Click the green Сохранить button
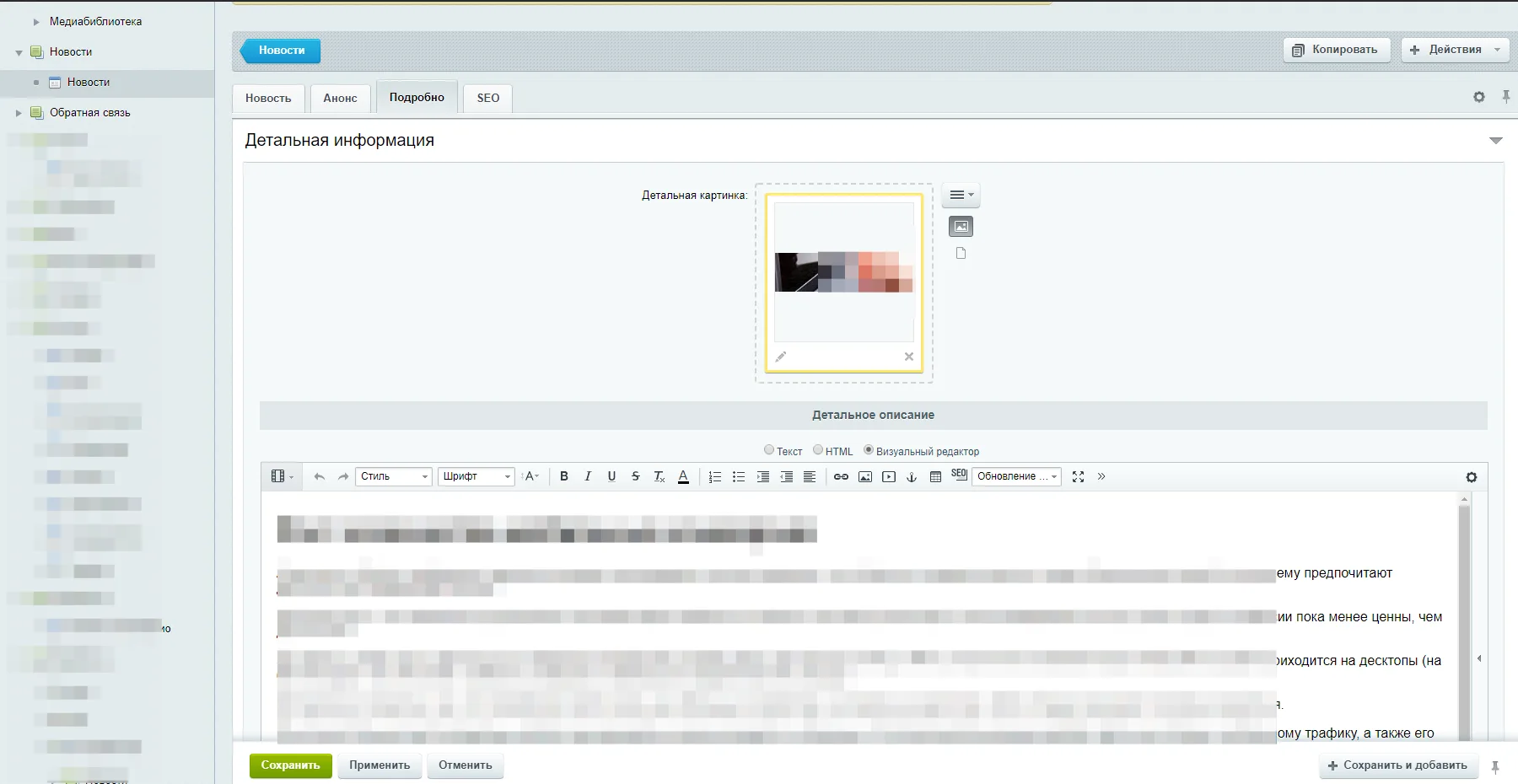This screenshot has height=784, width=1518. pos(291,765)
